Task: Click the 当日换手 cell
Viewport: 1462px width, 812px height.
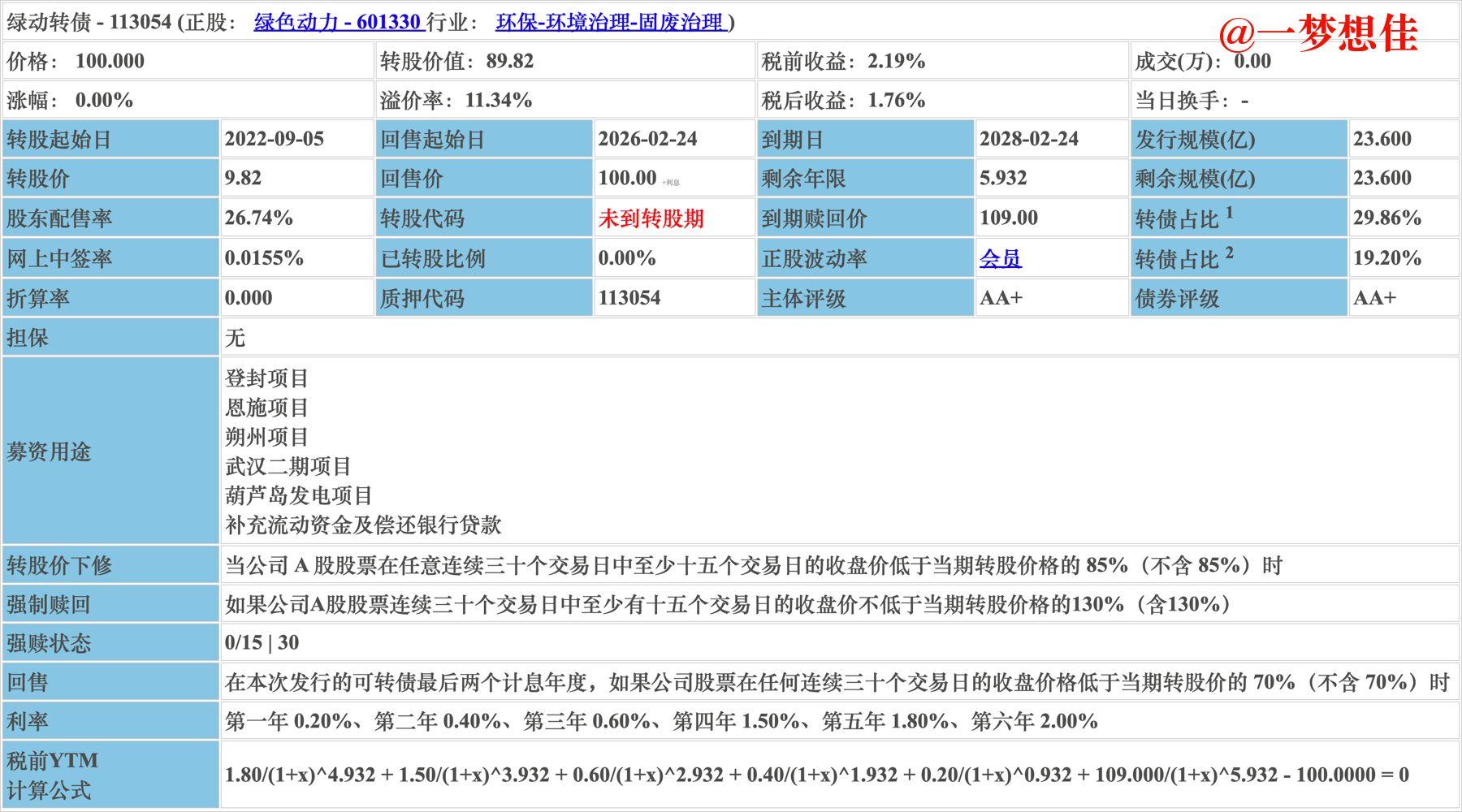Action: [x=1295, y=100]
